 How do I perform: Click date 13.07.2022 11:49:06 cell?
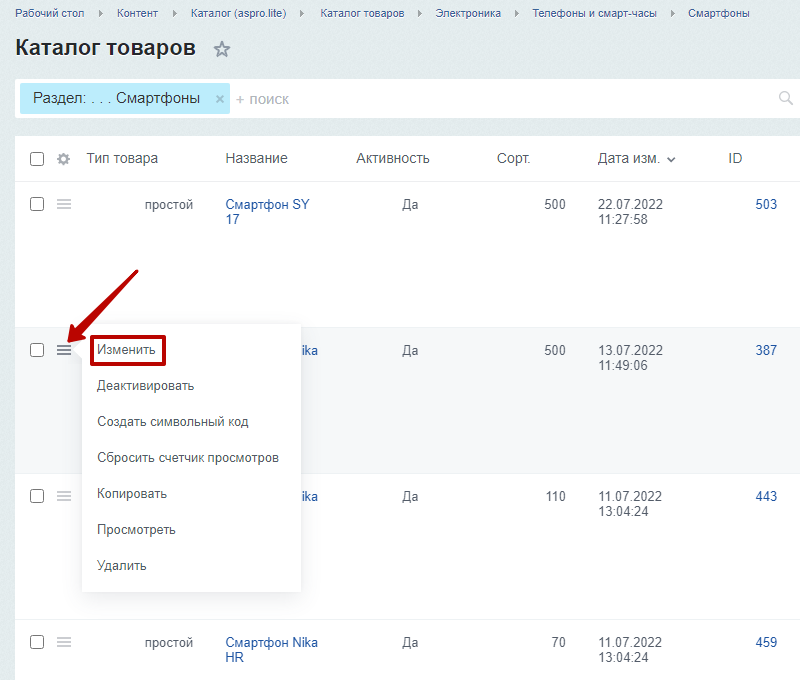630,358
